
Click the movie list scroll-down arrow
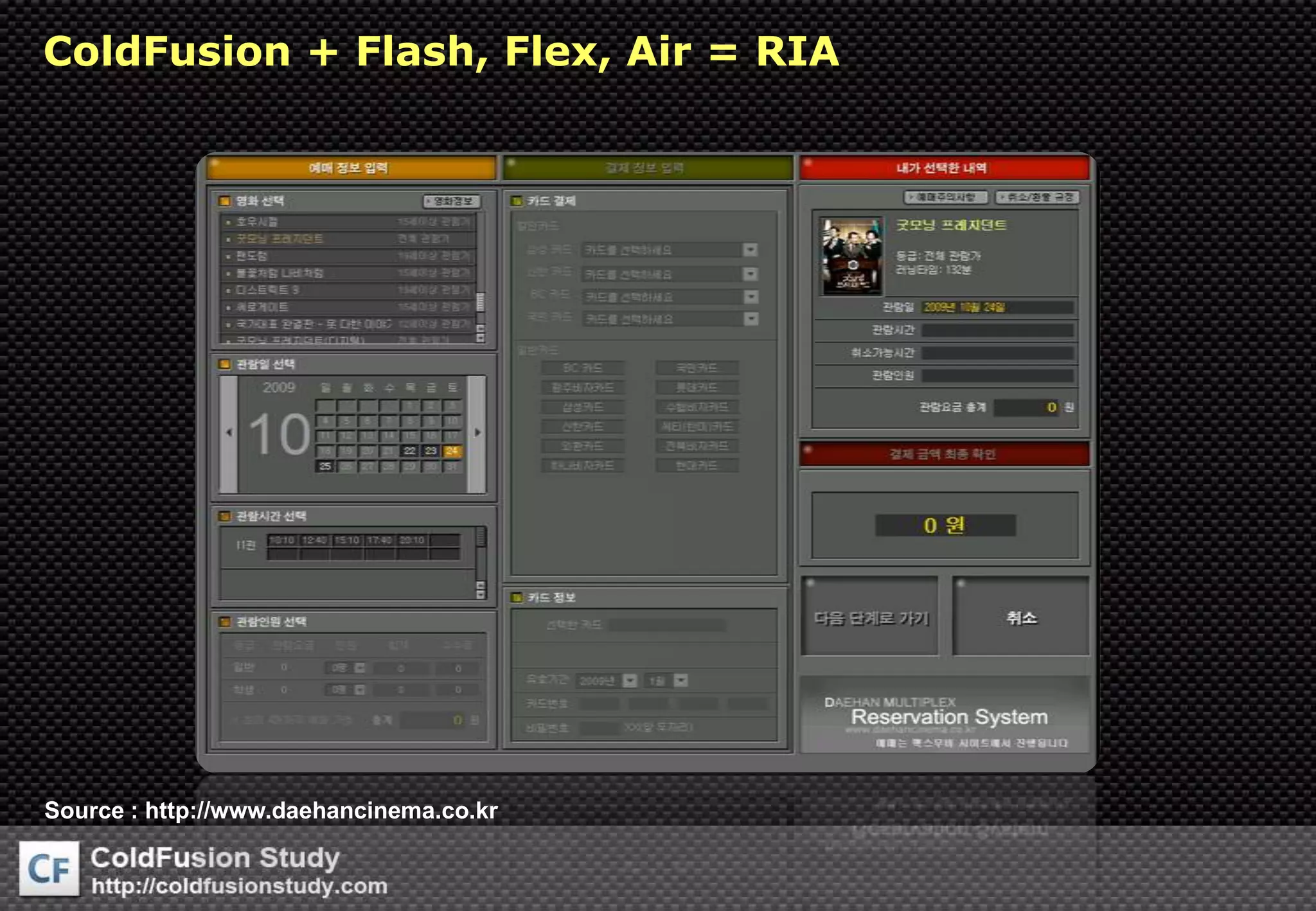click(x=480, y=338)
